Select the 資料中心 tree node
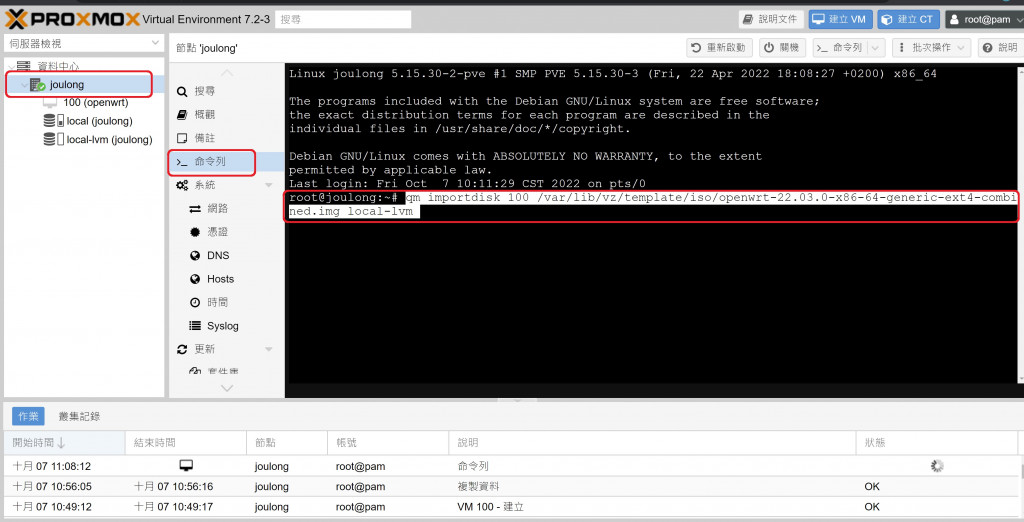Viewport: 1024px width, 522px height. tap(57, 66)
